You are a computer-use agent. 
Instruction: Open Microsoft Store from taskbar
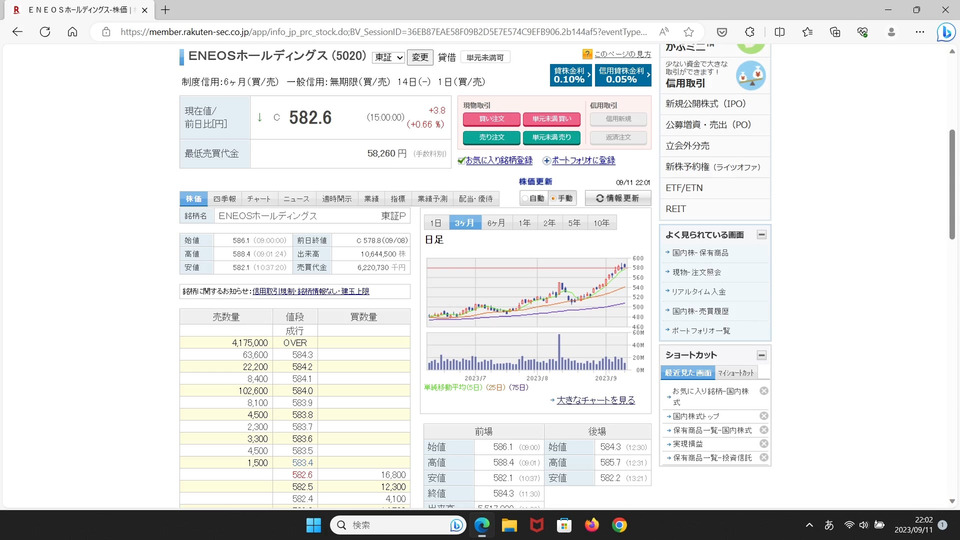tap(564, 525)
